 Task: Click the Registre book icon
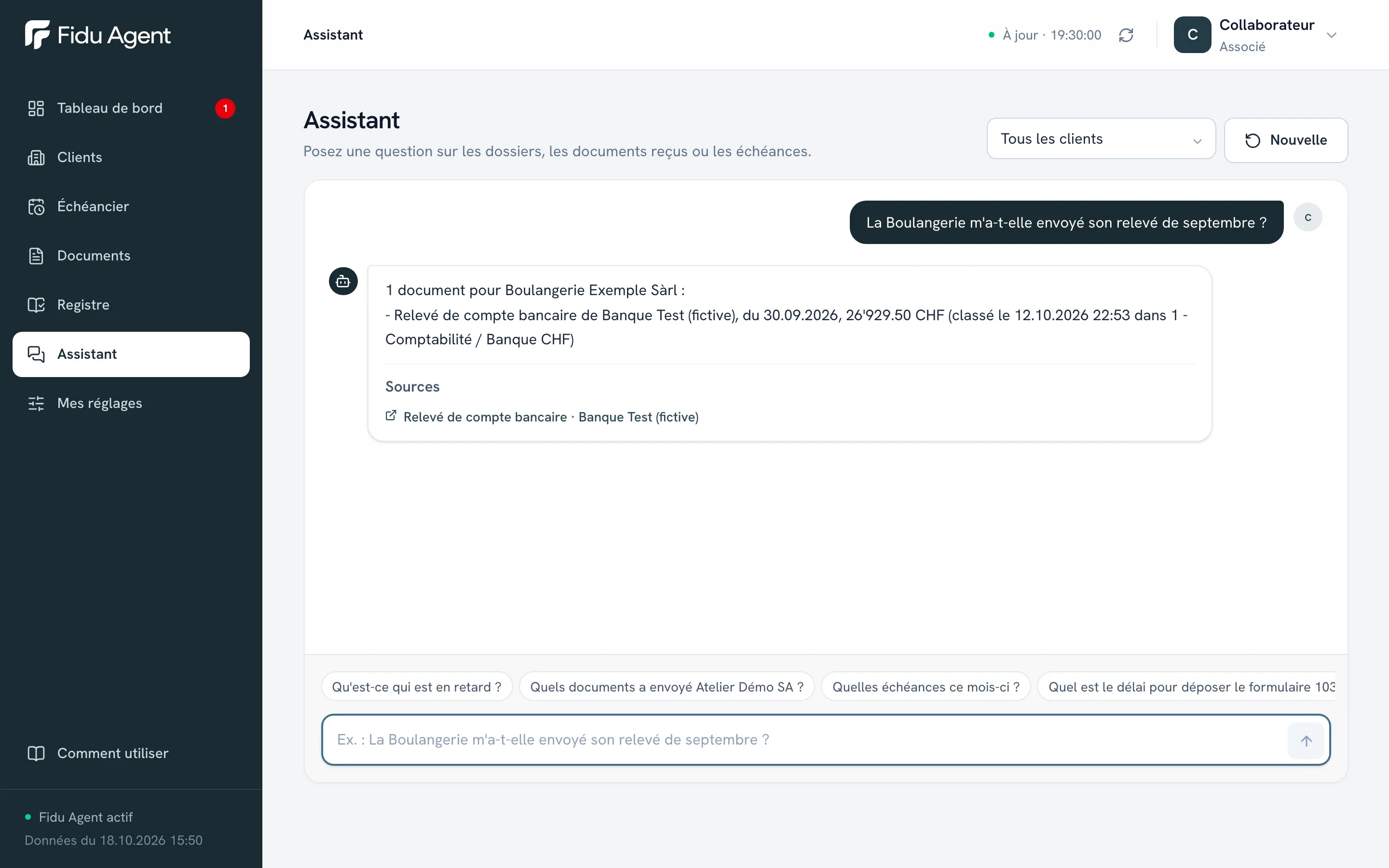(36, 305)
